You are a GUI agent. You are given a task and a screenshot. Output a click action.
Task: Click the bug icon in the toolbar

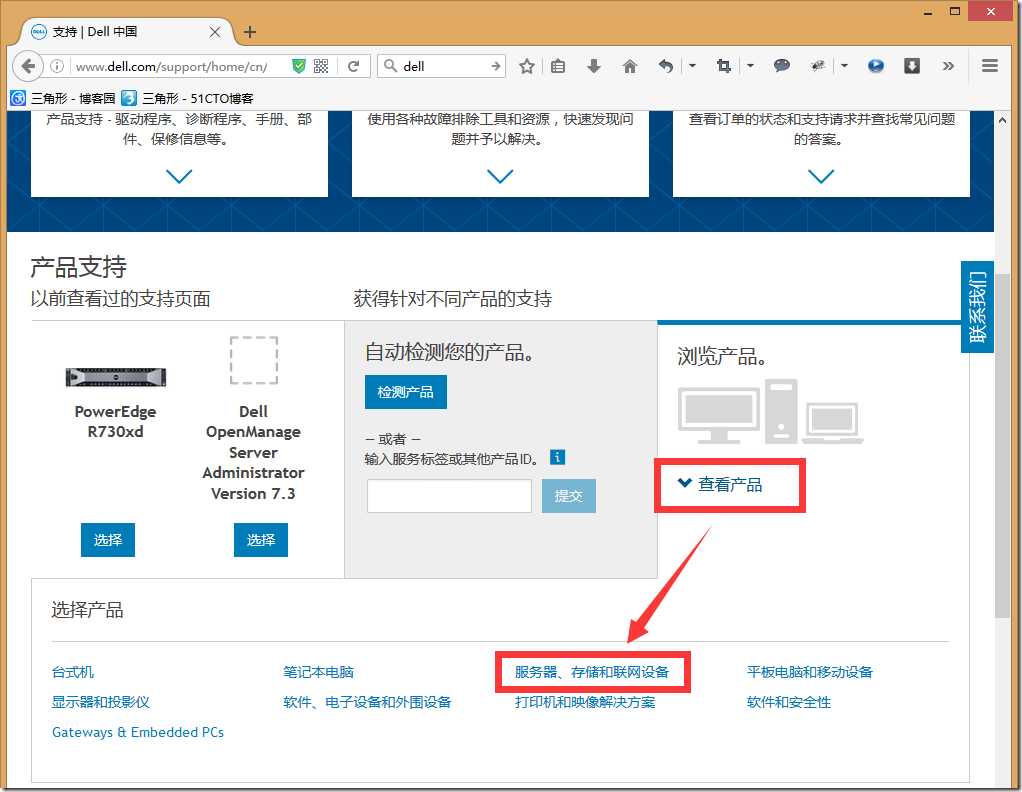[x=817, y=65]
